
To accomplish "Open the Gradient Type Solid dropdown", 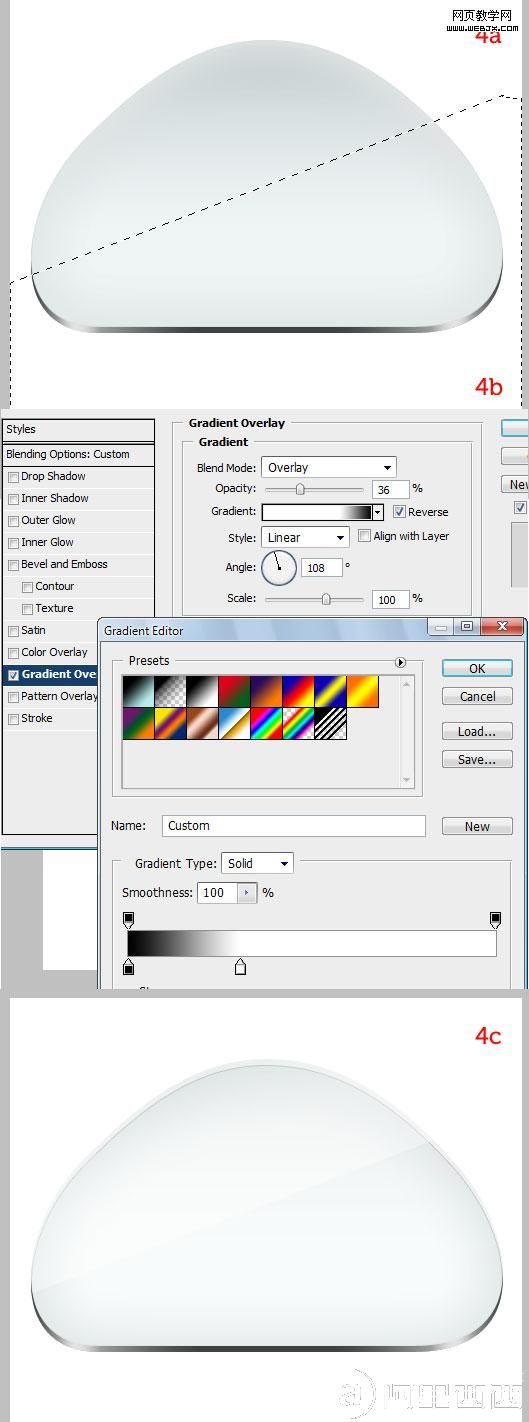I will point(257,863).
